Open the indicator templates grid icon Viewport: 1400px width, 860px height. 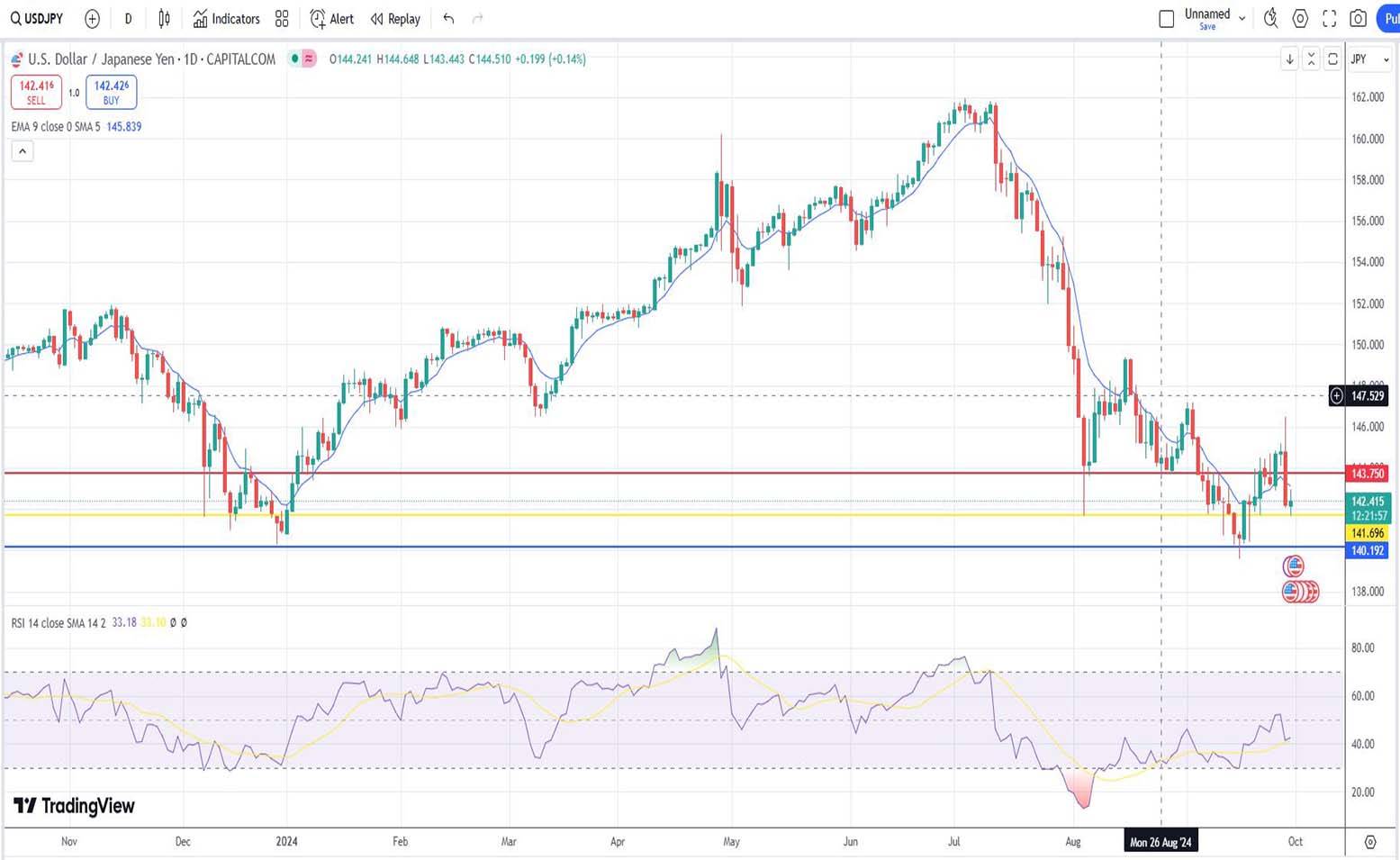pos(282,18)
